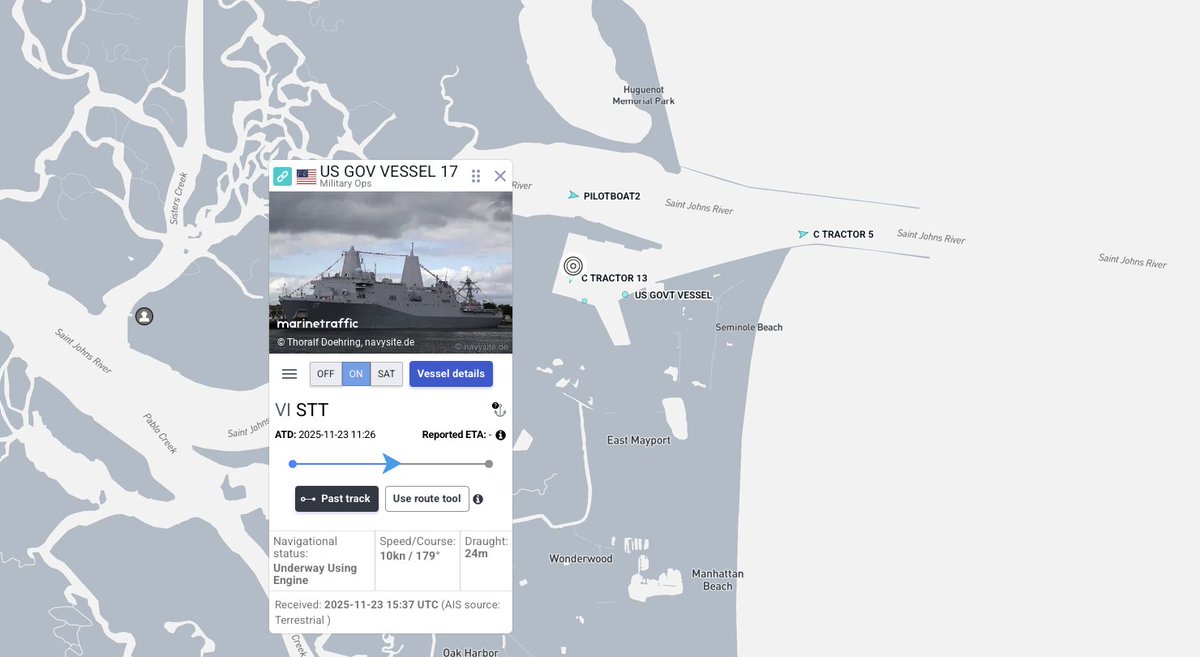Viewport: 1200px width, 657px height.
Task: Select the ON option in the toggle group
Action: [x=356, y=374]
